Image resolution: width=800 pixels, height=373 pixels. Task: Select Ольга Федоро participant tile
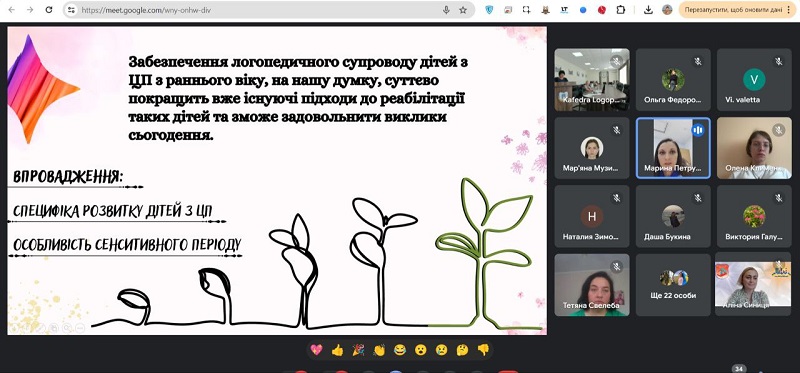click(x=673, y=80)
